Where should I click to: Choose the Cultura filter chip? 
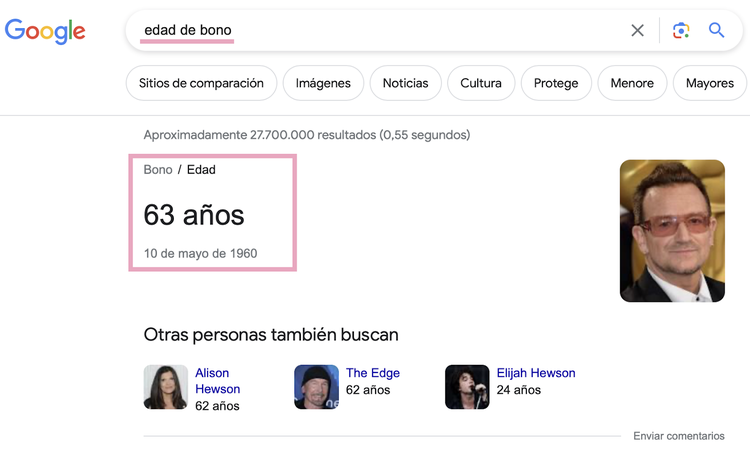tap(481, 83)
